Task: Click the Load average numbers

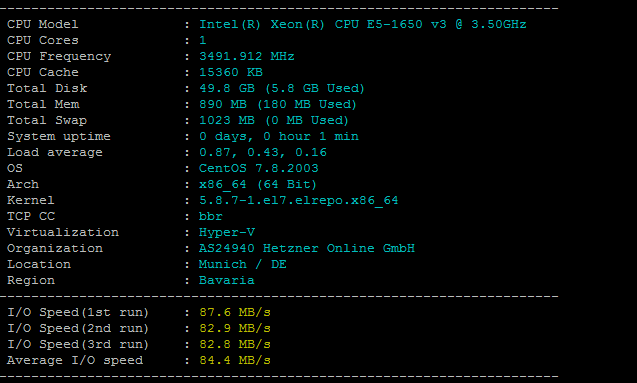Action: click(263, 152)
